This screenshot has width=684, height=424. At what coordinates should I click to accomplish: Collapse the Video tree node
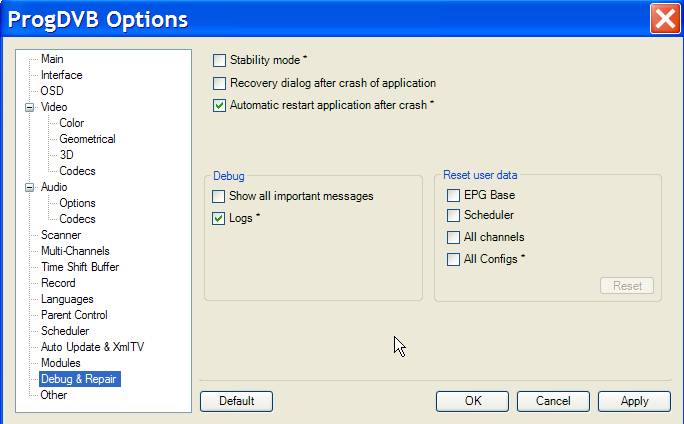coord(29,107)
